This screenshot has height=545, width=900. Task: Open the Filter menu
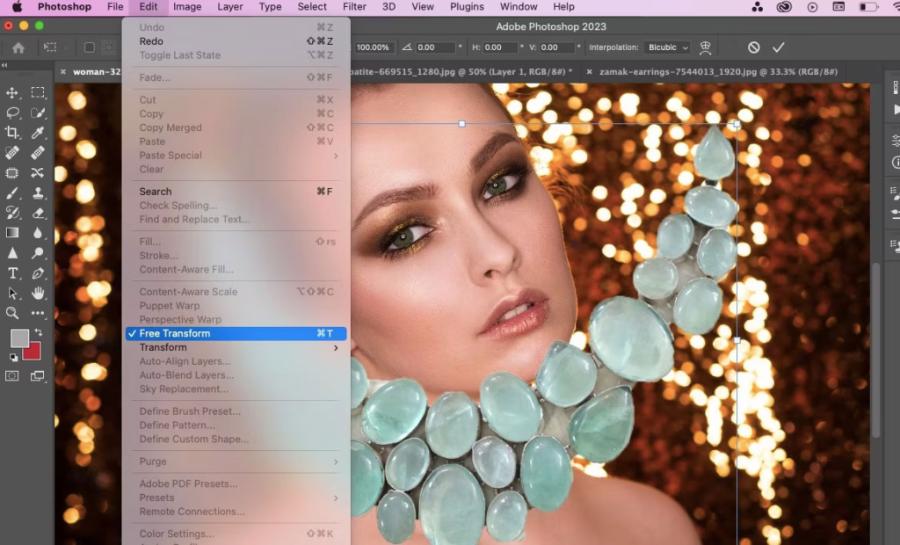pos(354,7)
